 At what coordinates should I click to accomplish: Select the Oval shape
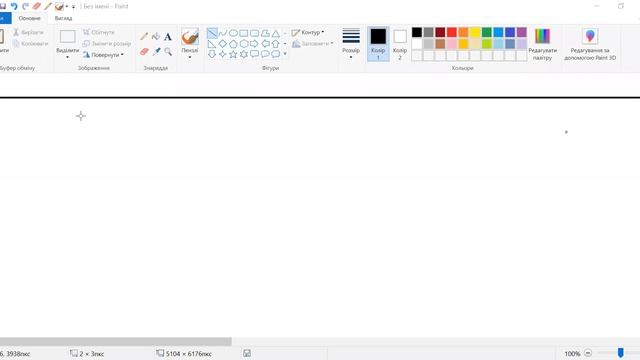tap(233, 33)
